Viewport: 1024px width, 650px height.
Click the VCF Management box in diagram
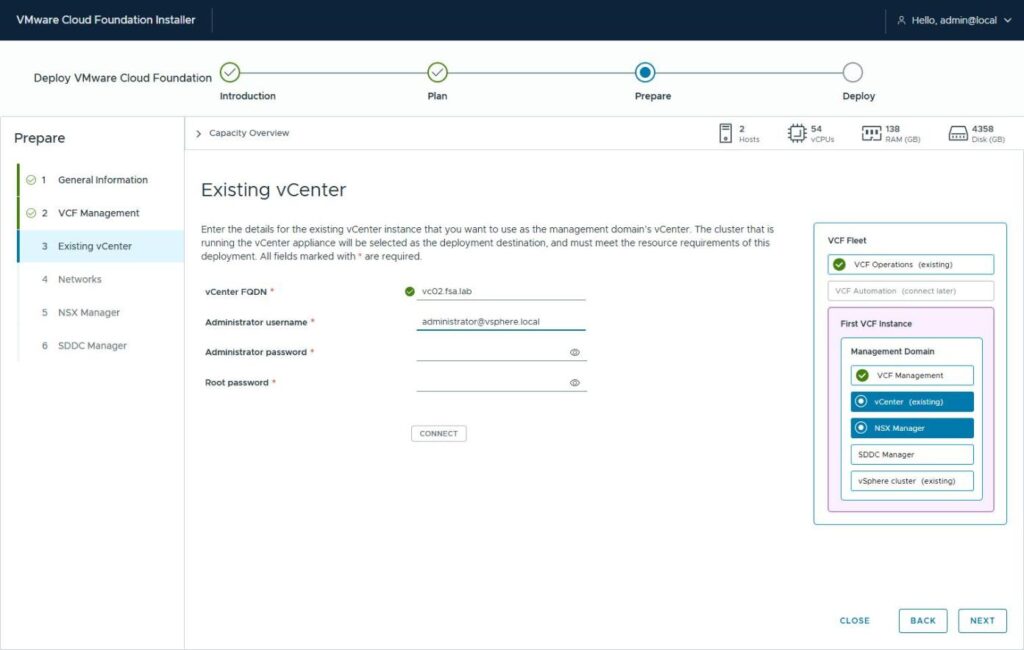pyautogui.click(x=912, y=376)
